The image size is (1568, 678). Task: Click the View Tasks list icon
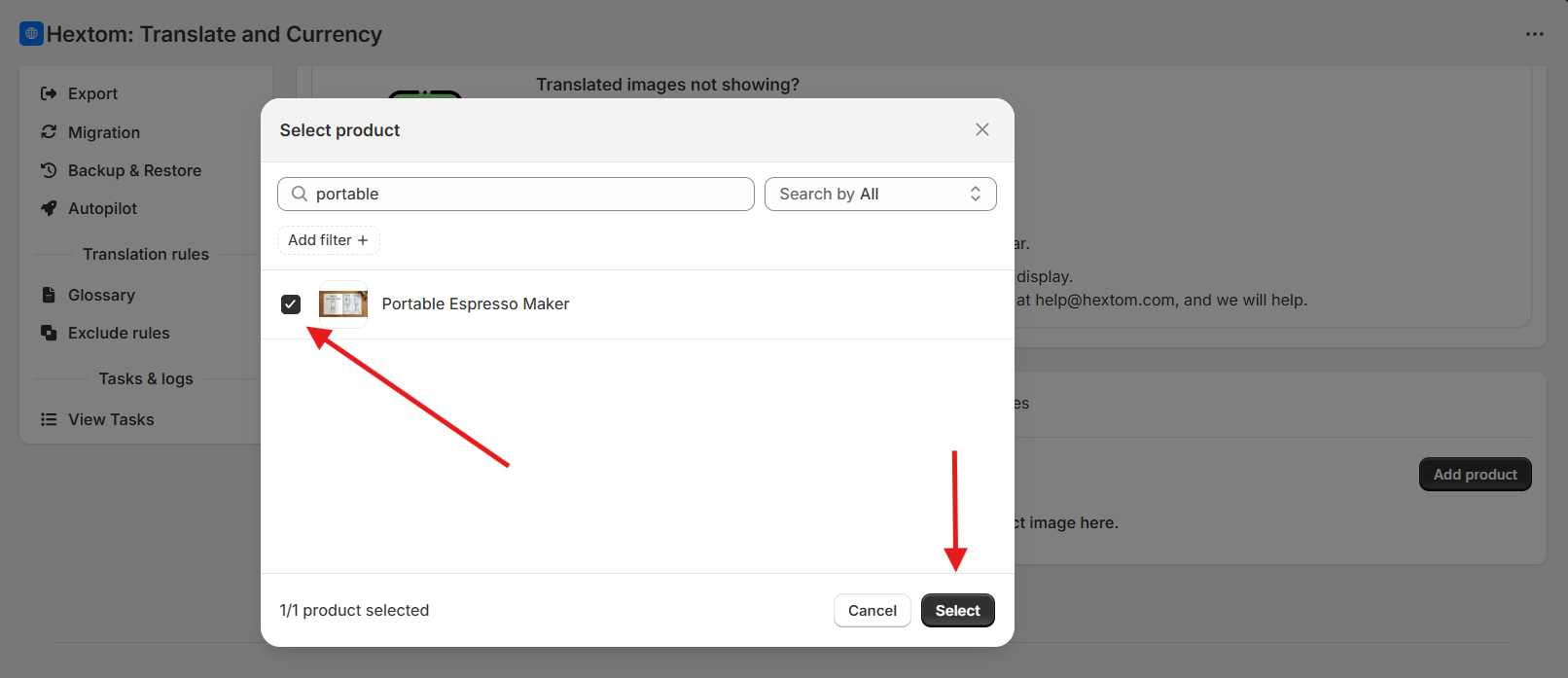click(49, 419)
